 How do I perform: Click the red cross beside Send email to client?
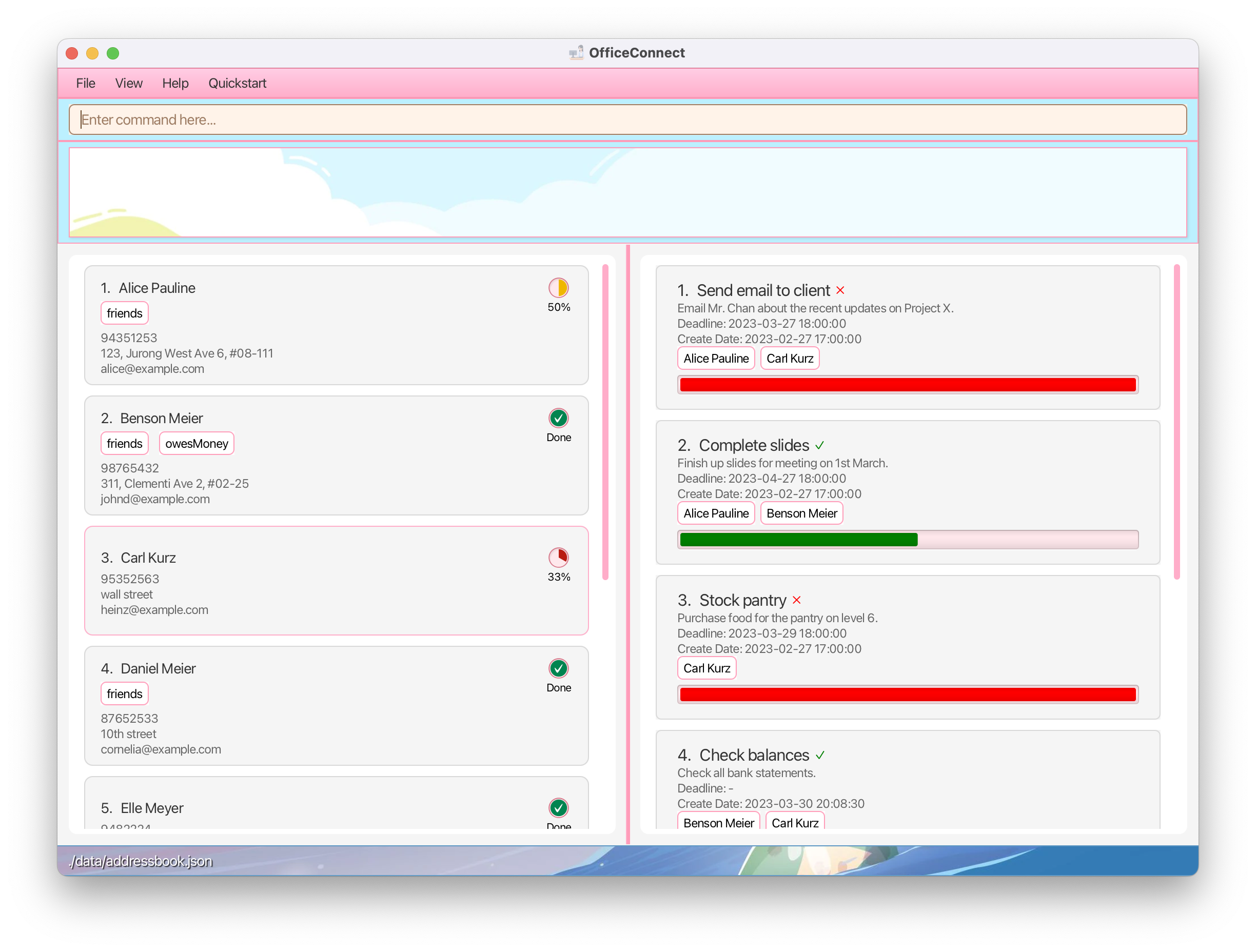tap(840, 291)
